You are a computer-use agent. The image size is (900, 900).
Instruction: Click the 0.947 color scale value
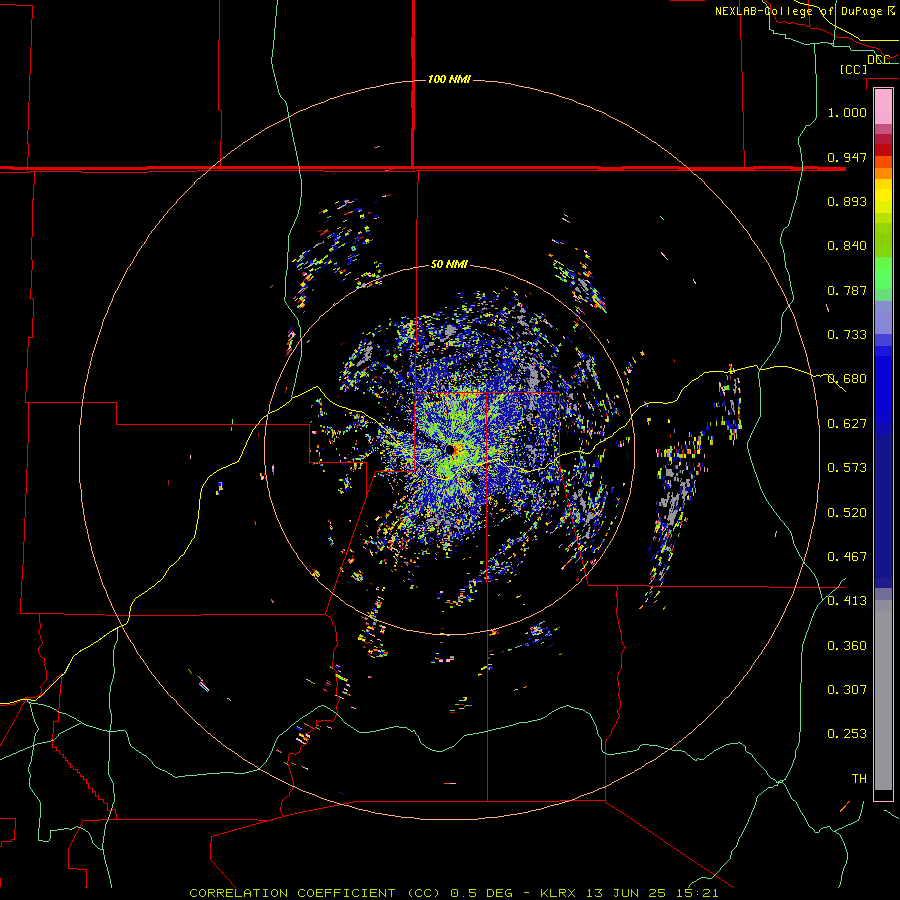(847, 157)
